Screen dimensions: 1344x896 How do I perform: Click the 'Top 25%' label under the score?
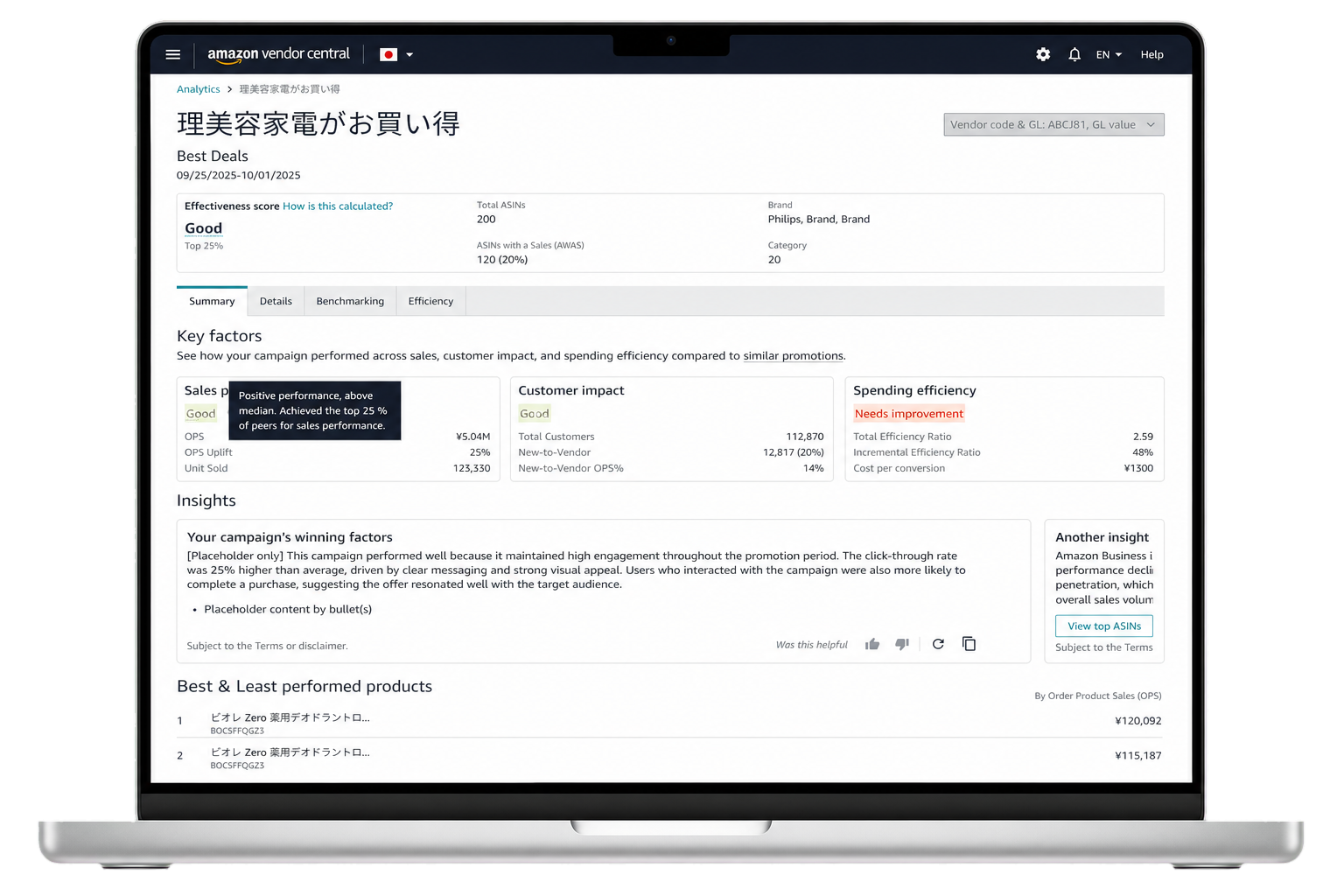tap(204, 246)
